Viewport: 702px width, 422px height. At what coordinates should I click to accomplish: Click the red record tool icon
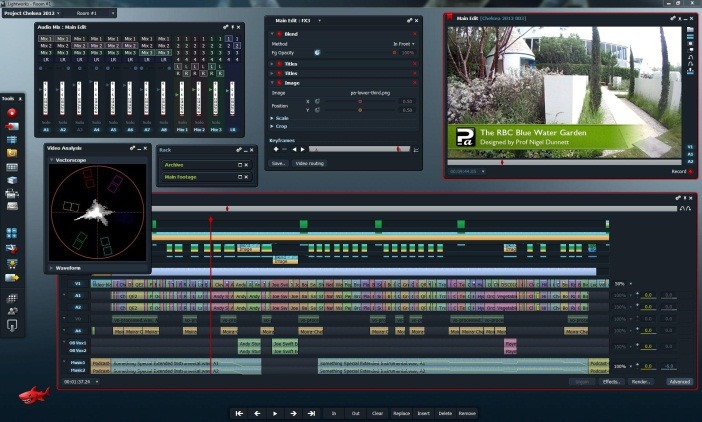point(12,113)
